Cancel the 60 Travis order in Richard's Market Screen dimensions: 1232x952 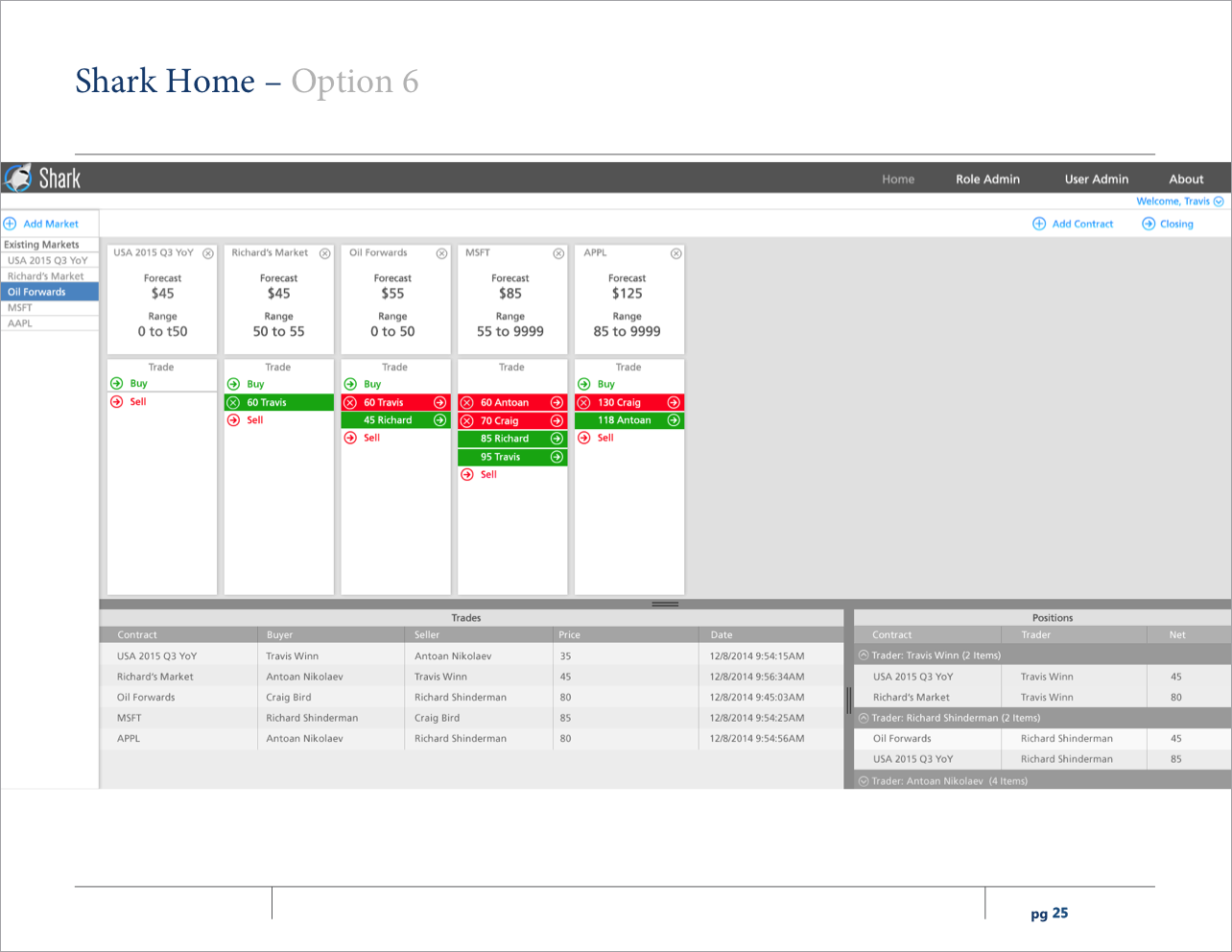point(233,403)
